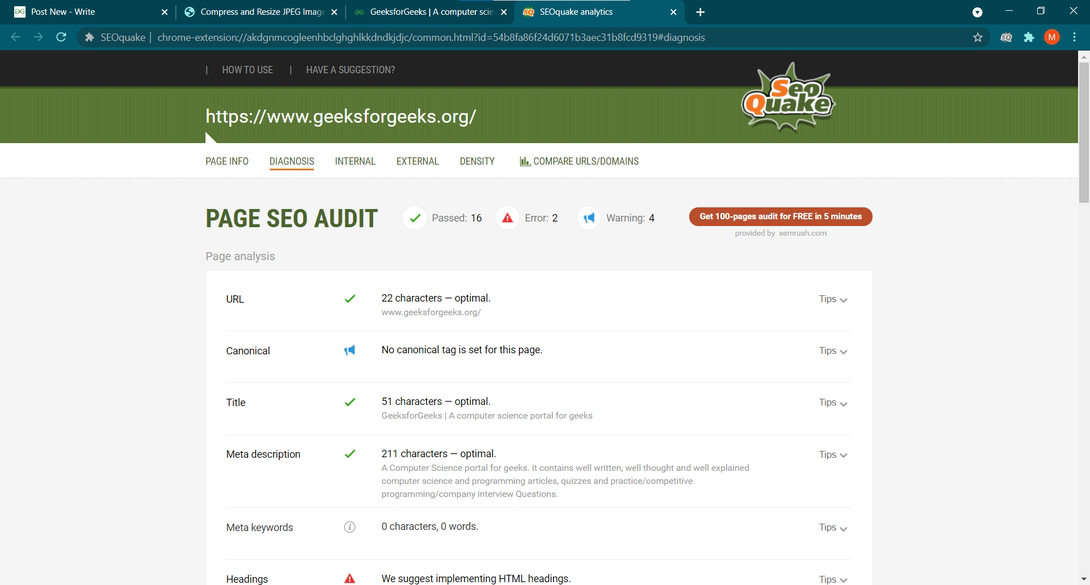Click the SeoQuake logo
The image size is (1090, 585).
(788, 97)
